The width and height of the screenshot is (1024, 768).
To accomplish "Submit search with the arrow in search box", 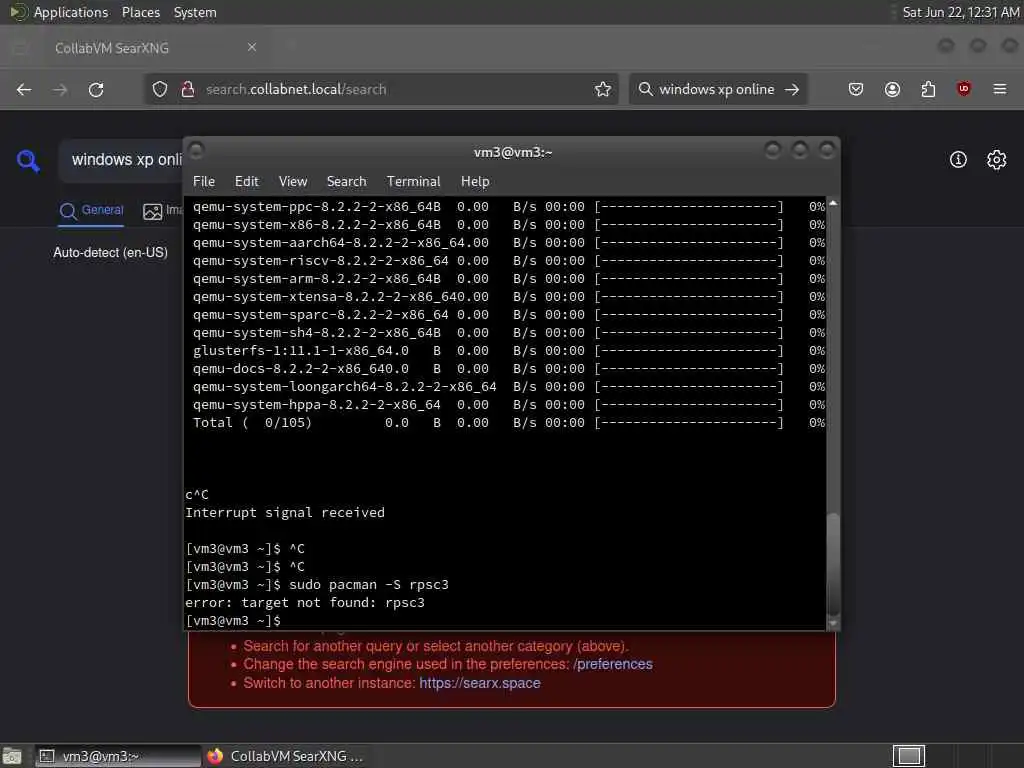I will 792,89.
